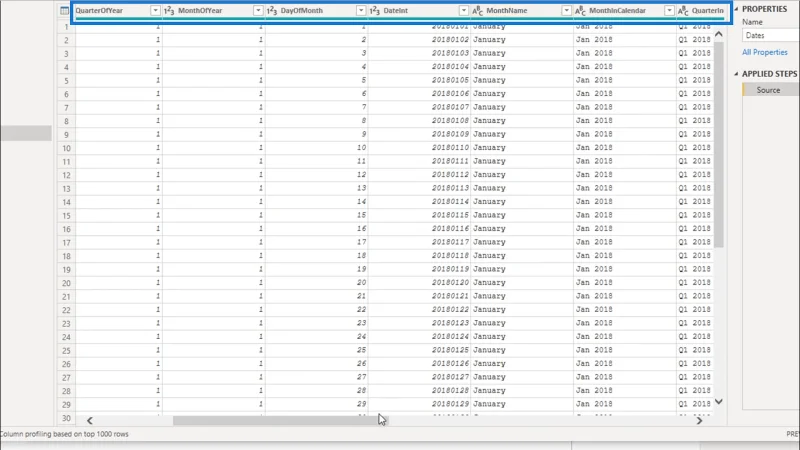Image resolution: width=800 pixels, height=450 pixels.
Task: Click the DateInt whole number type icon
Action: coord(375,11)
